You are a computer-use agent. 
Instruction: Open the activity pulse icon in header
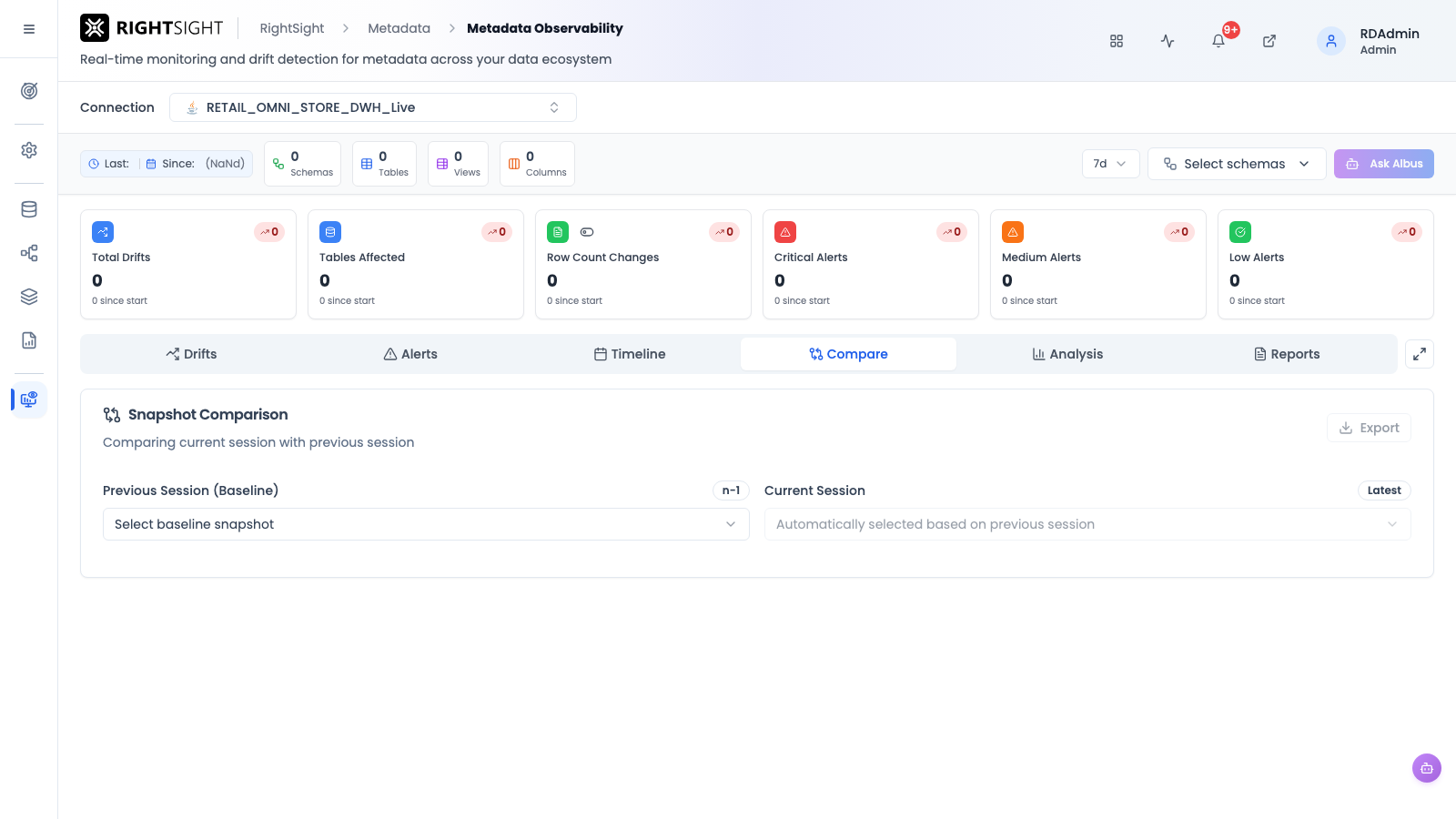coord(1168,41)
